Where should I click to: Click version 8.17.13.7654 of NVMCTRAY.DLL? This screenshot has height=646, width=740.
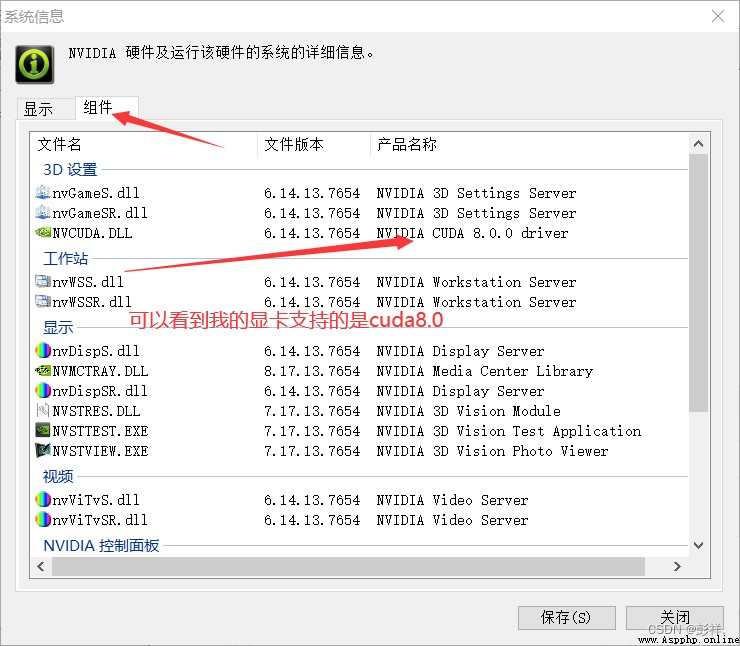click(312, 371)
